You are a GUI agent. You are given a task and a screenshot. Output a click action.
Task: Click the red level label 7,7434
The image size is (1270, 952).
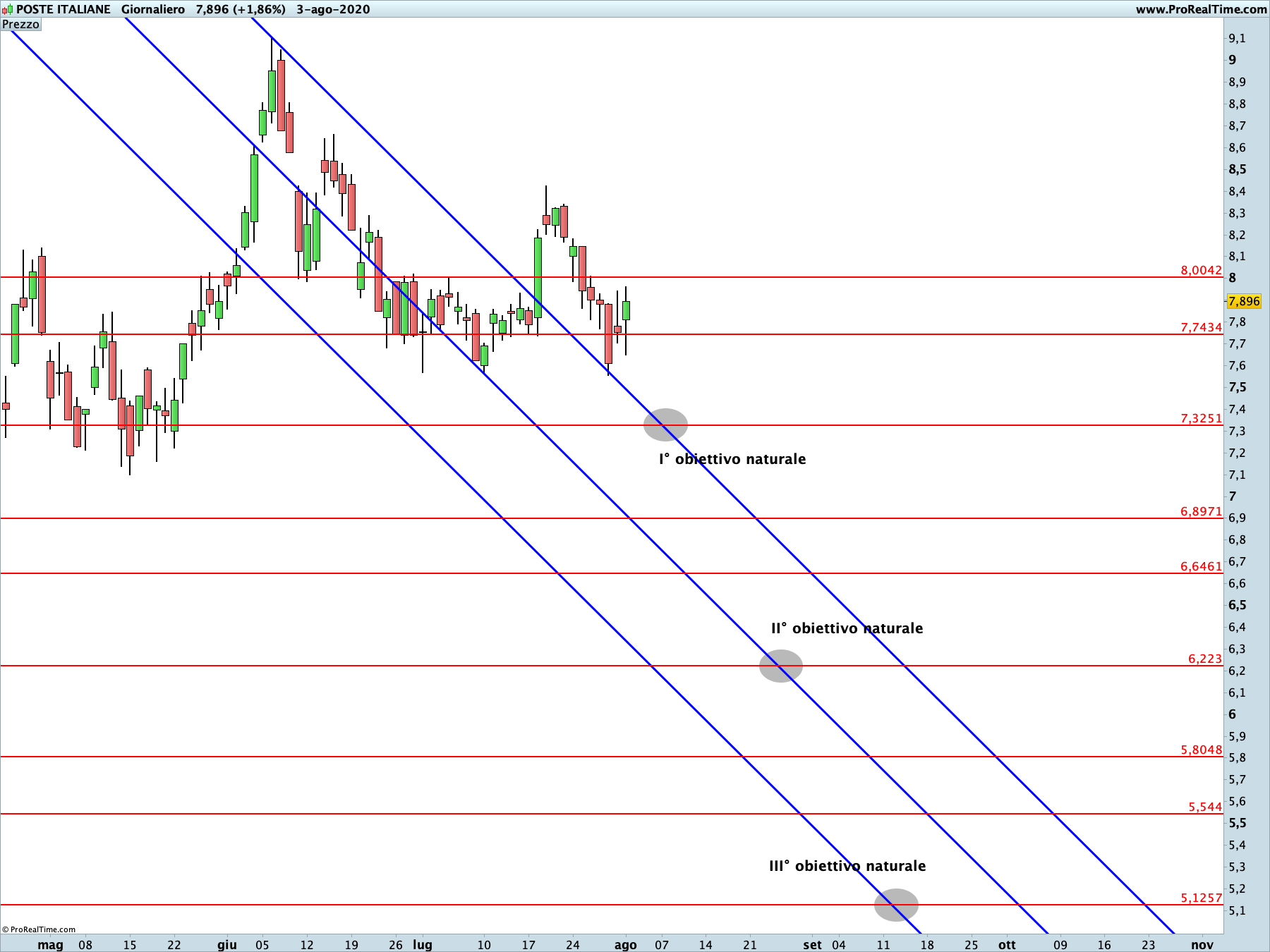click(1201, 327)
